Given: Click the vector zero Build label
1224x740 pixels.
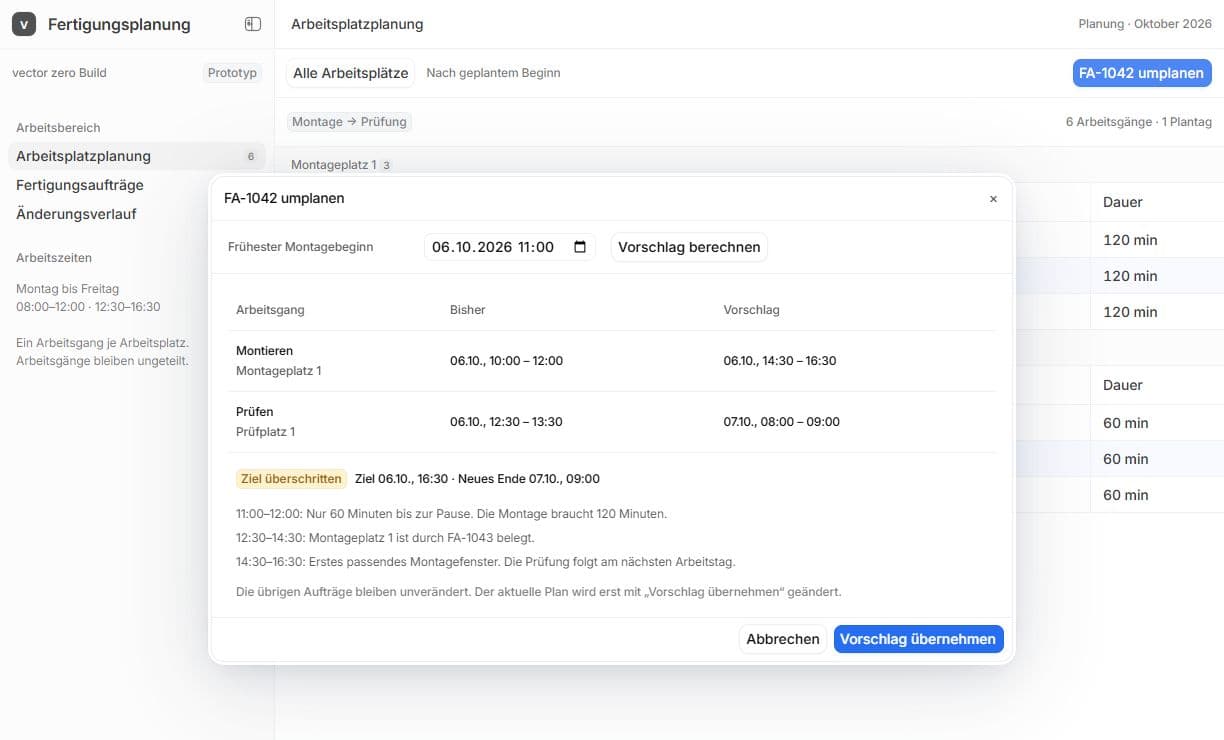Looking at the screenshot, I should click(59, 73).
